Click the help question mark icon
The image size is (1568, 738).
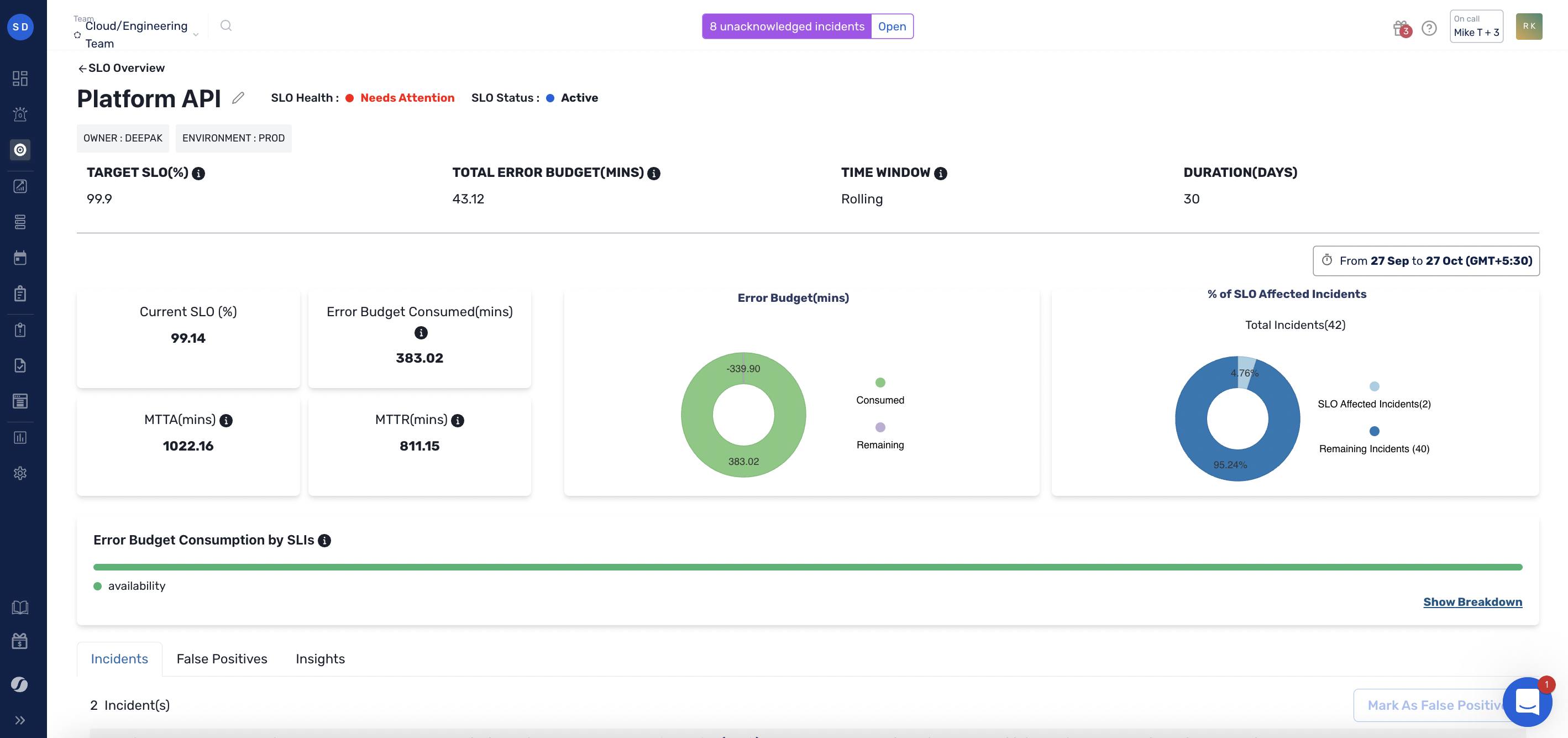[1429, 28]
